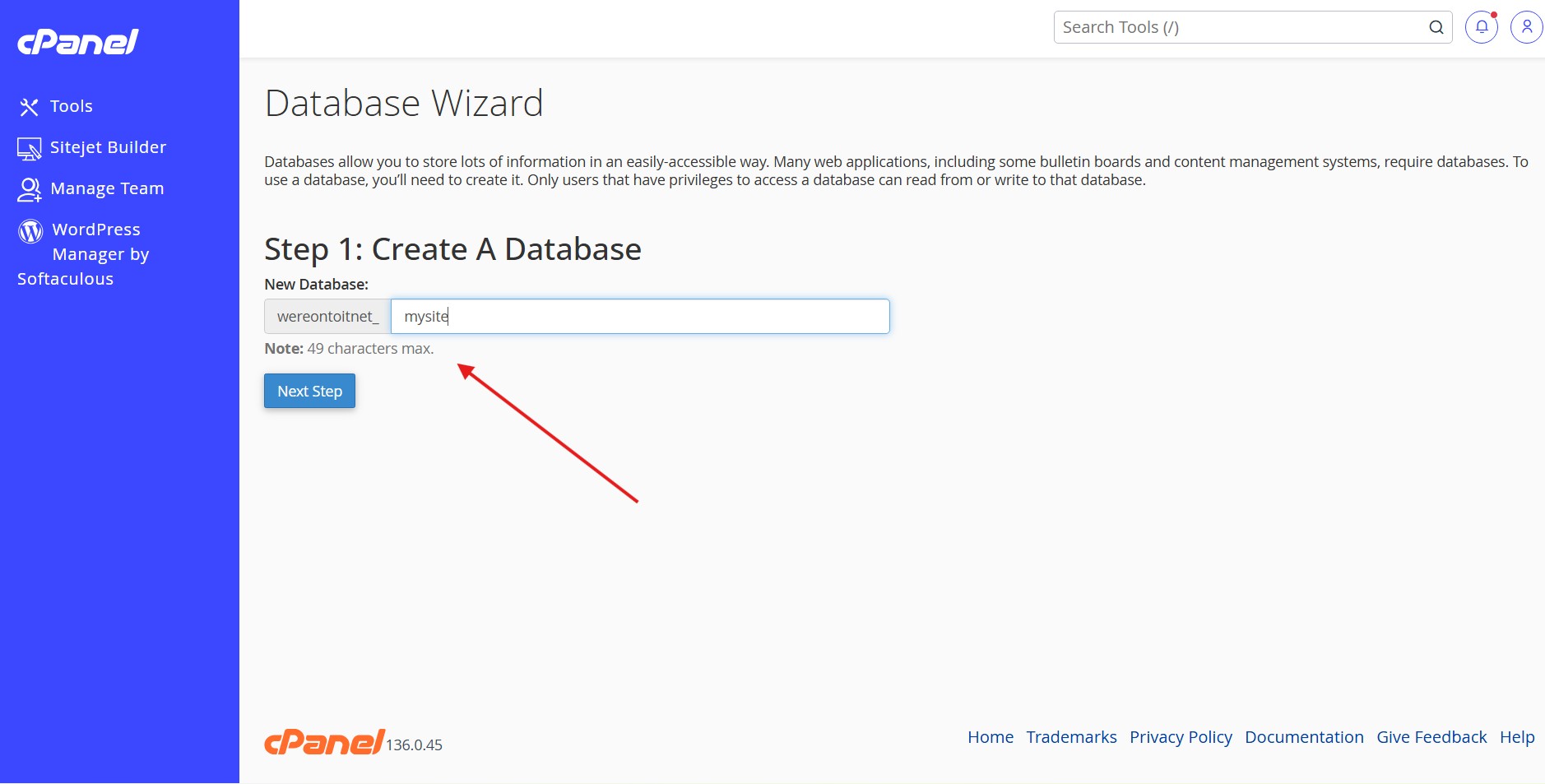Open the Documentation footer link
1545x784 pixels.
click(1304, 737)
